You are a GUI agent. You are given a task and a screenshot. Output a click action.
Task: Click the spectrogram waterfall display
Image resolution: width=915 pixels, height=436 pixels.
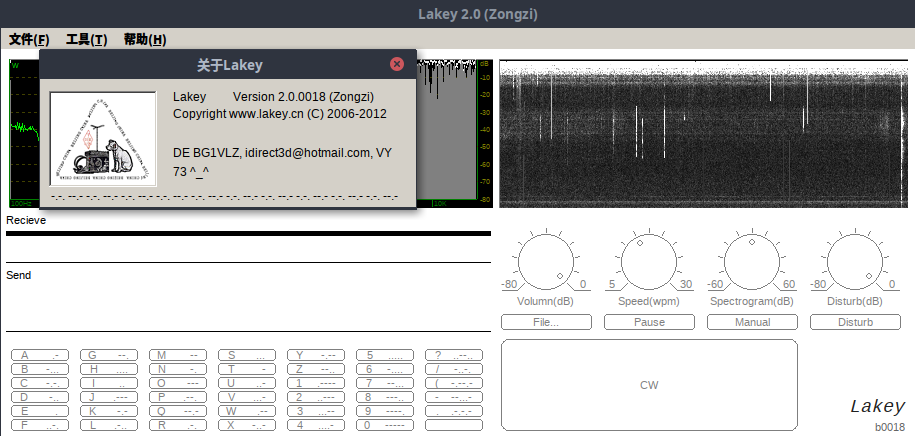click(704, 135)
